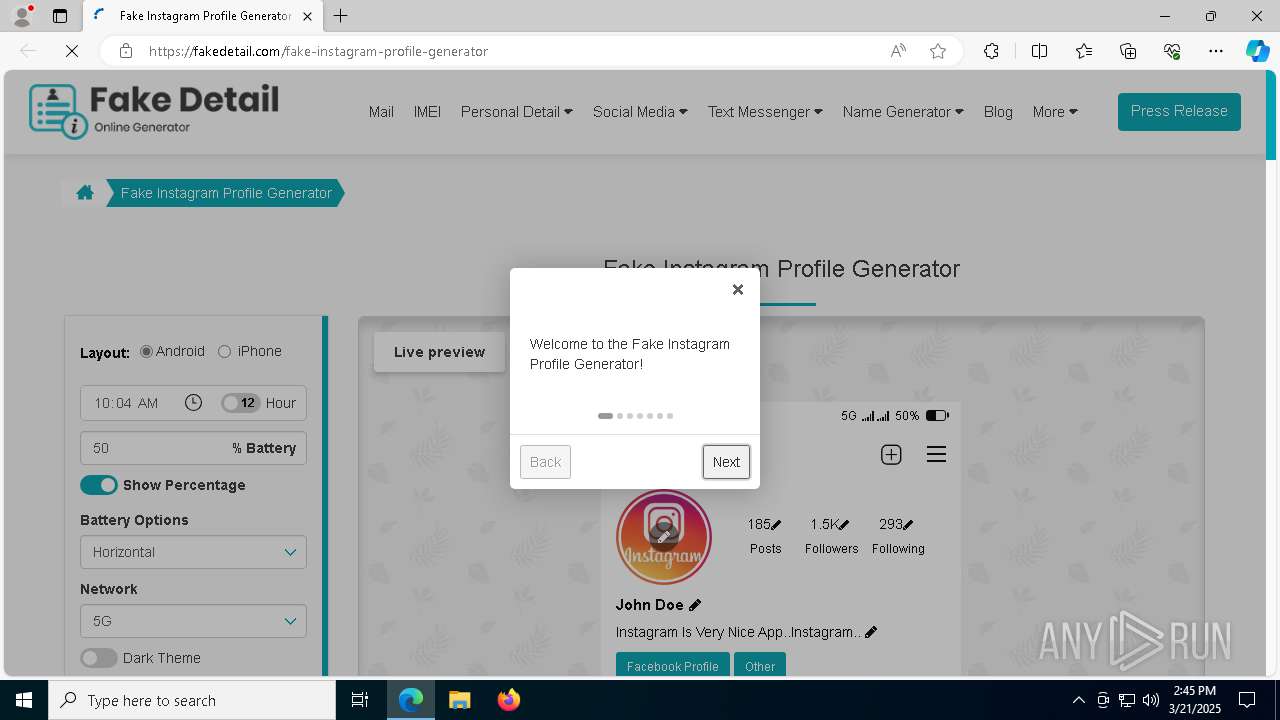The height and width of the screenshot is (720, 1280).
Task: Click the favorites star in address bar
Action: [938, 51]
